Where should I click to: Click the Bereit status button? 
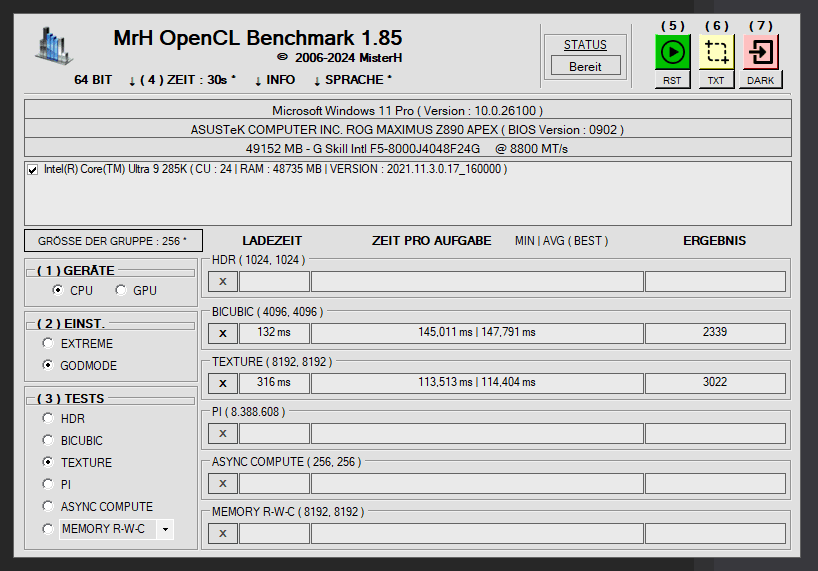[x=585, y=67]
